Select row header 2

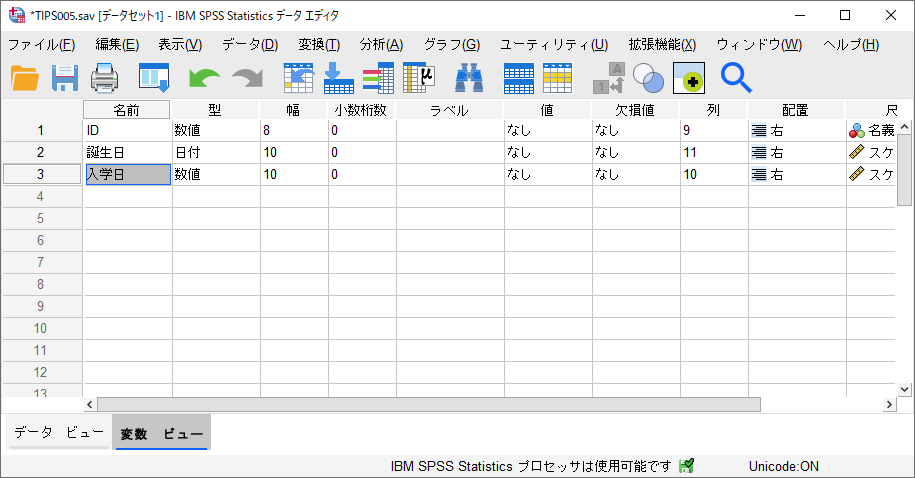(41, 152)
